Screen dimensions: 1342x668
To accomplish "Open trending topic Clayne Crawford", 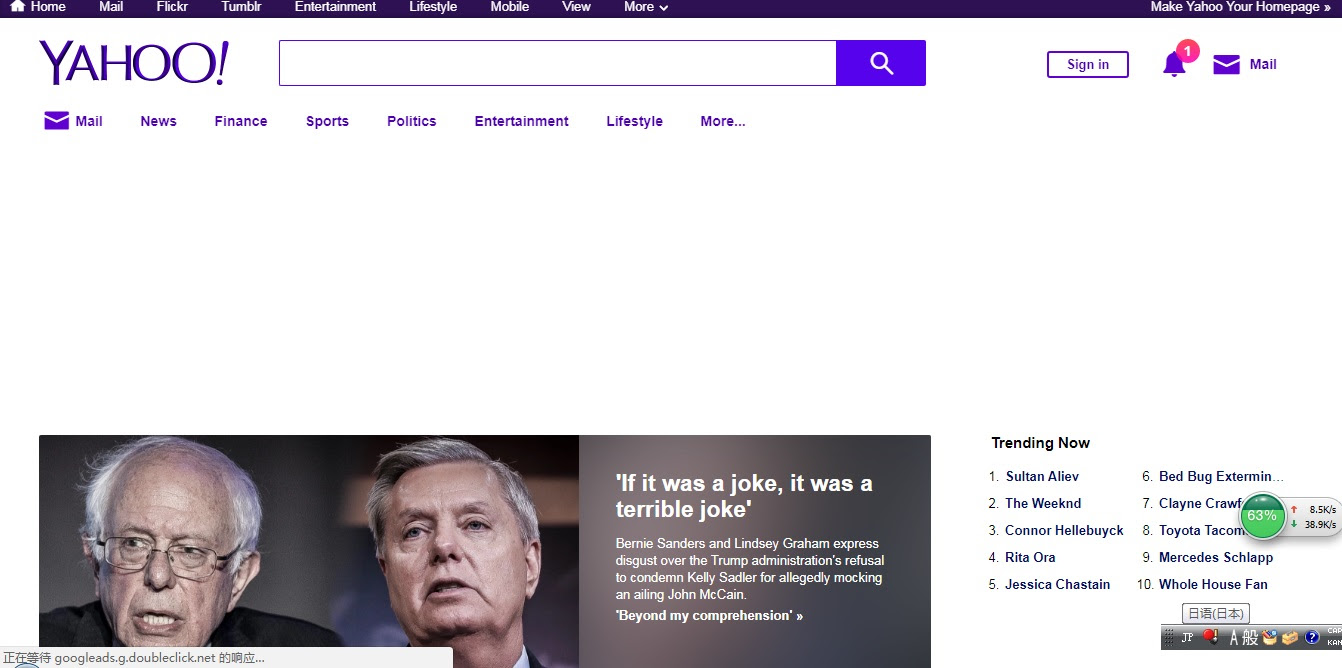I will tap(1200, 503).
